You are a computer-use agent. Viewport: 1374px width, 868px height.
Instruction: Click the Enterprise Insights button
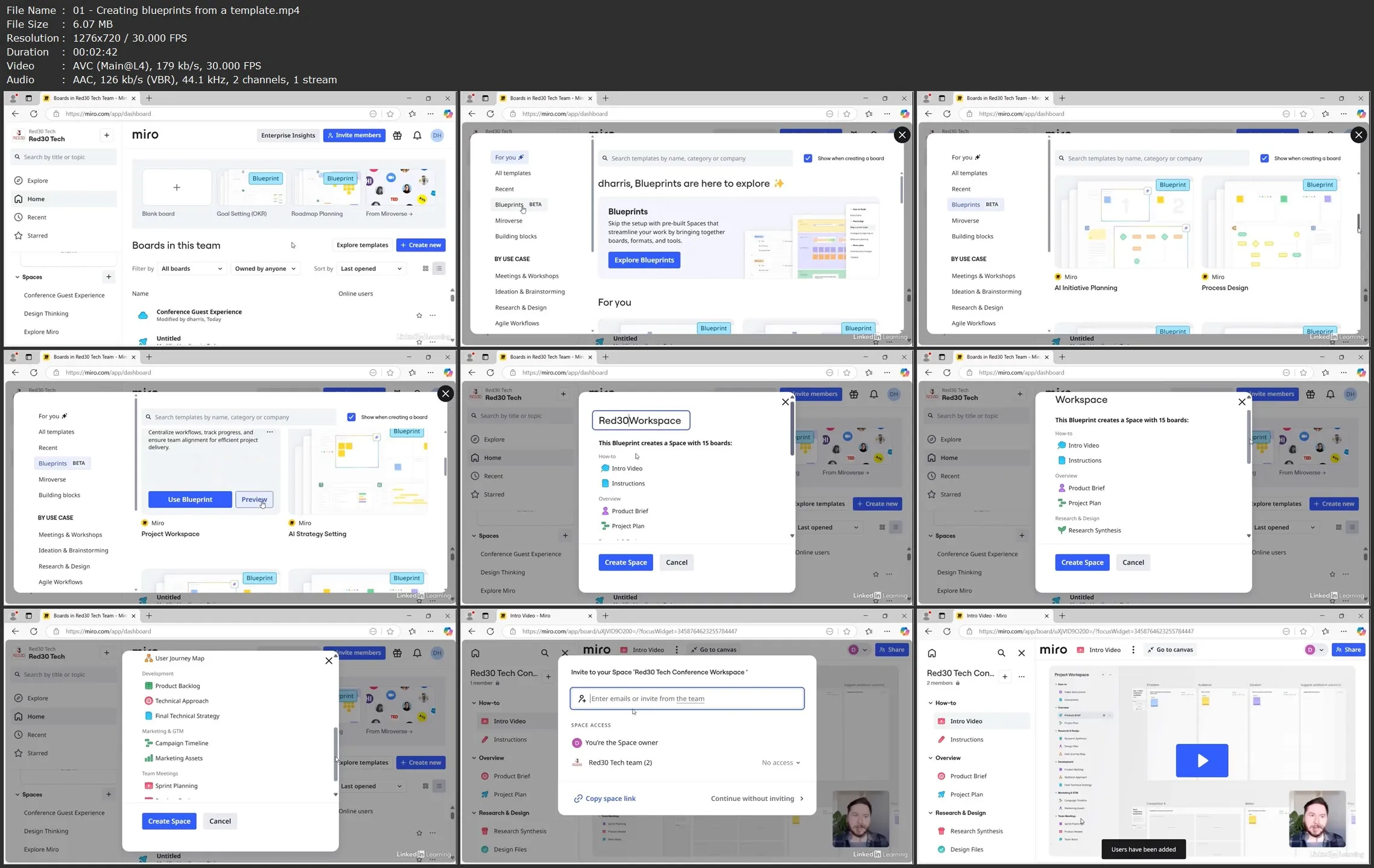[x=288, y=136]
